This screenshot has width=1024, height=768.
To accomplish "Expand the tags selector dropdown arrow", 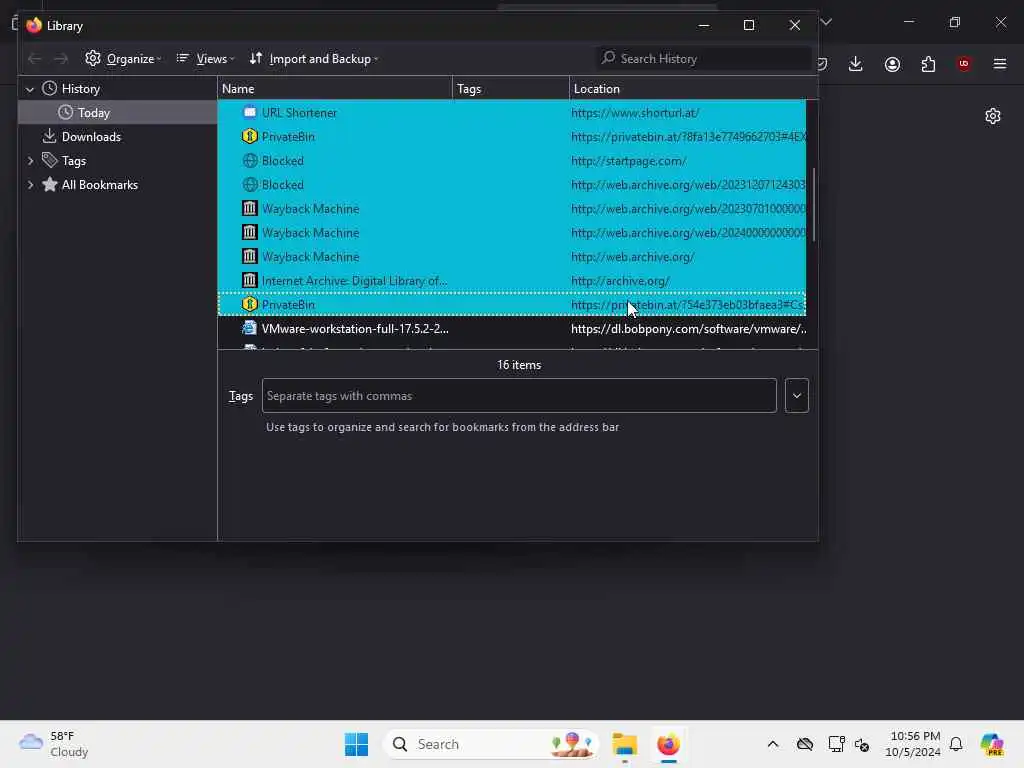I will (x=797, y=396).
